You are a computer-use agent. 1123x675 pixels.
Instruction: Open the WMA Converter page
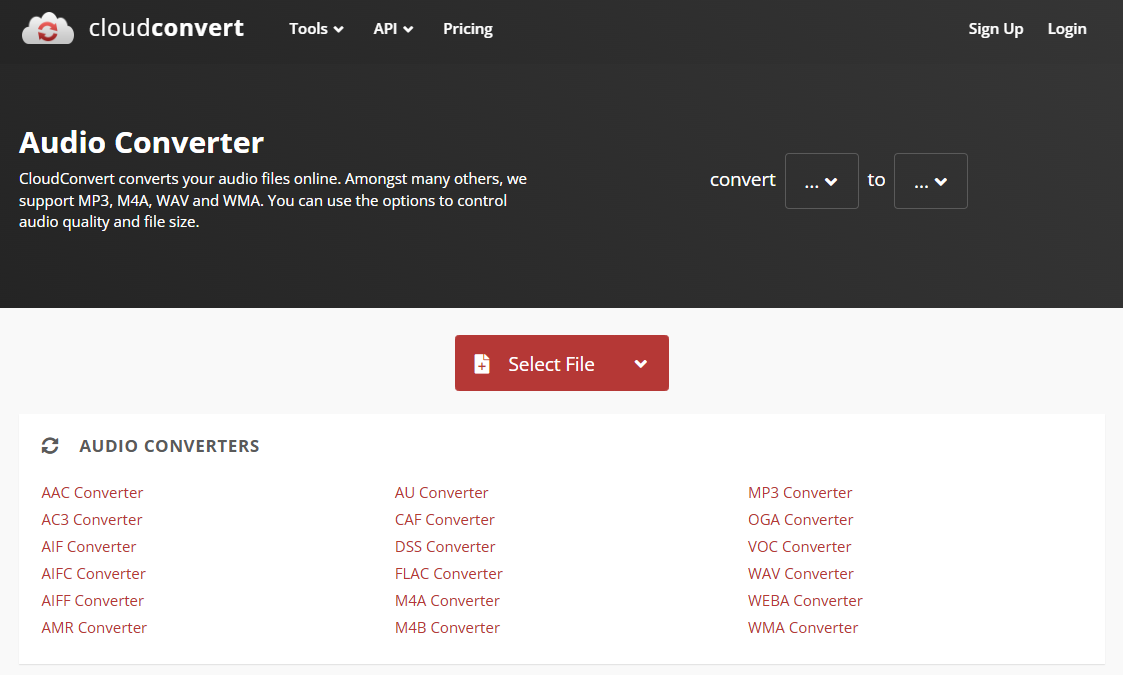coord(803,627)
